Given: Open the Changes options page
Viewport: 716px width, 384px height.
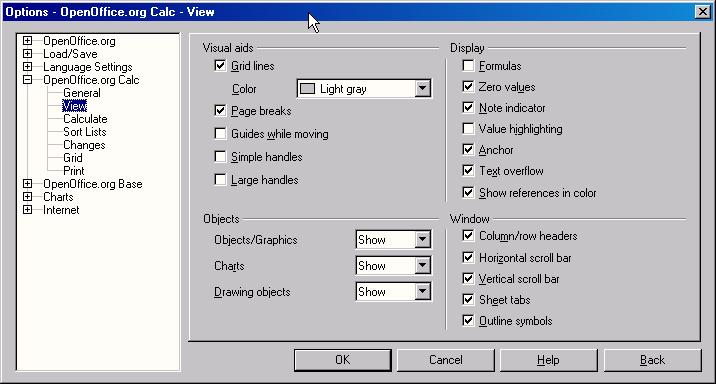Looking at the screenshot, I should point(84,145).
